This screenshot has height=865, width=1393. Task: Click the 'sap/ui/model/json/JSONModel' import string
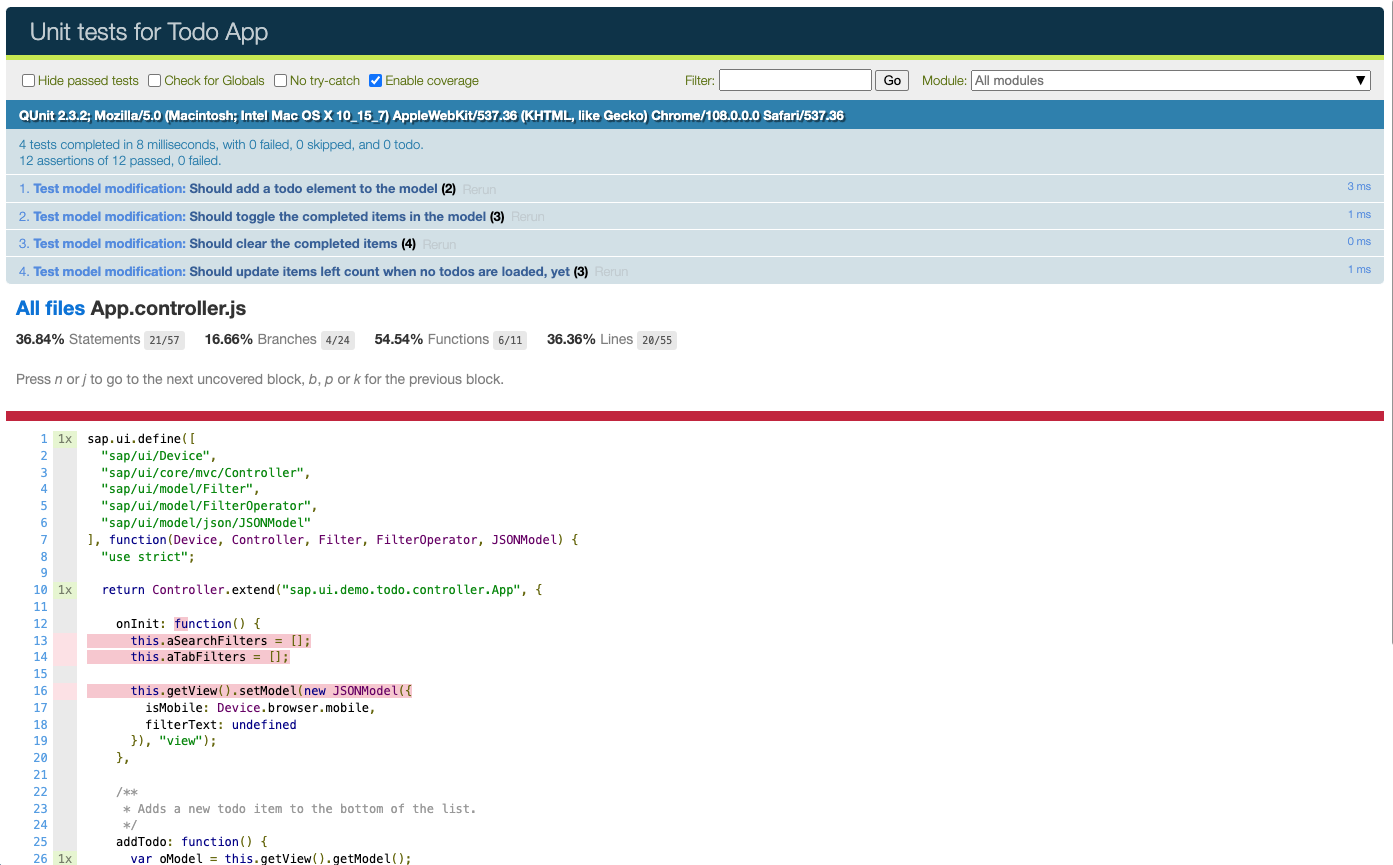click(x=206, y=523)
